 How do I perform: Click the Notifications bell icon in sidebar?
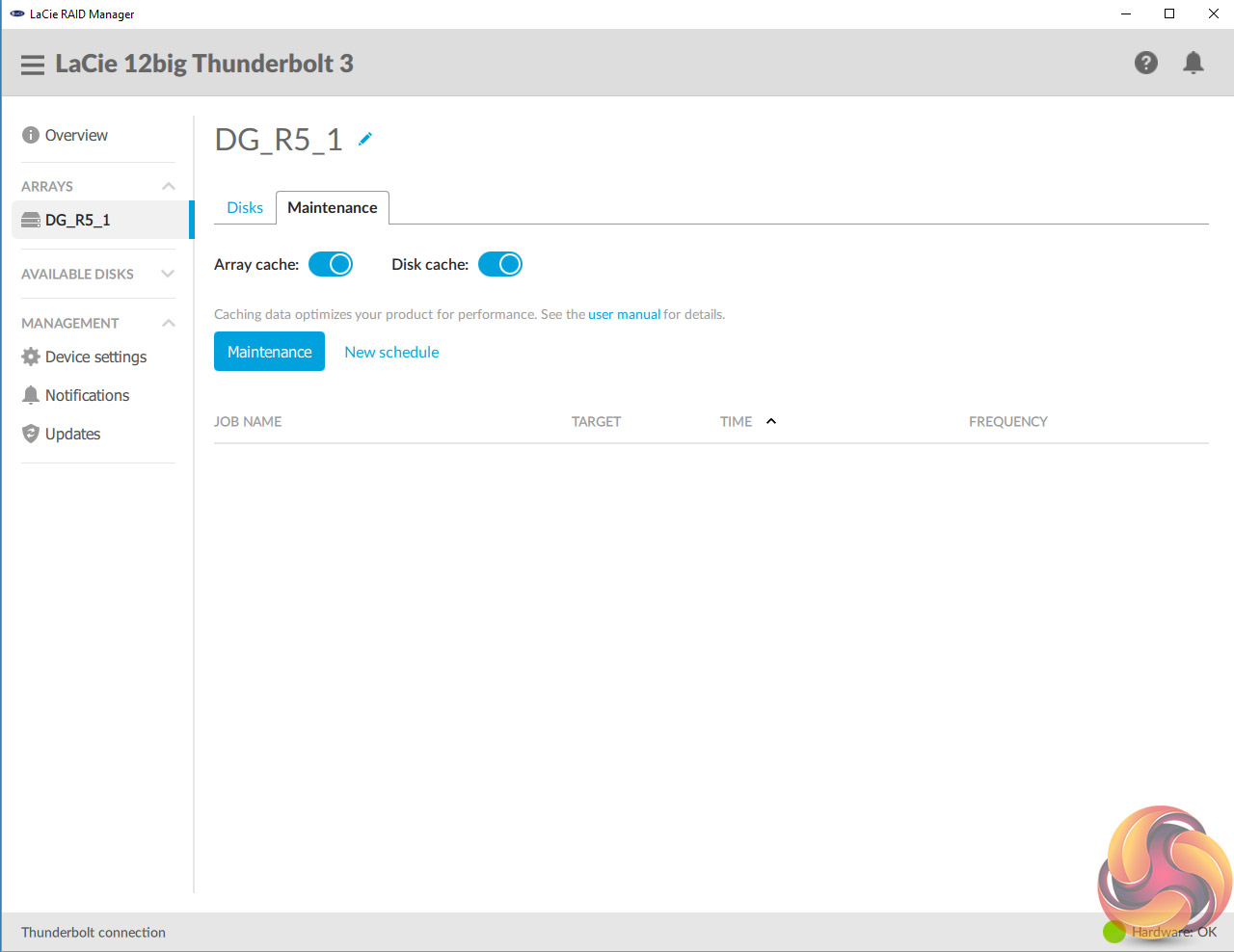pos(31,395)
